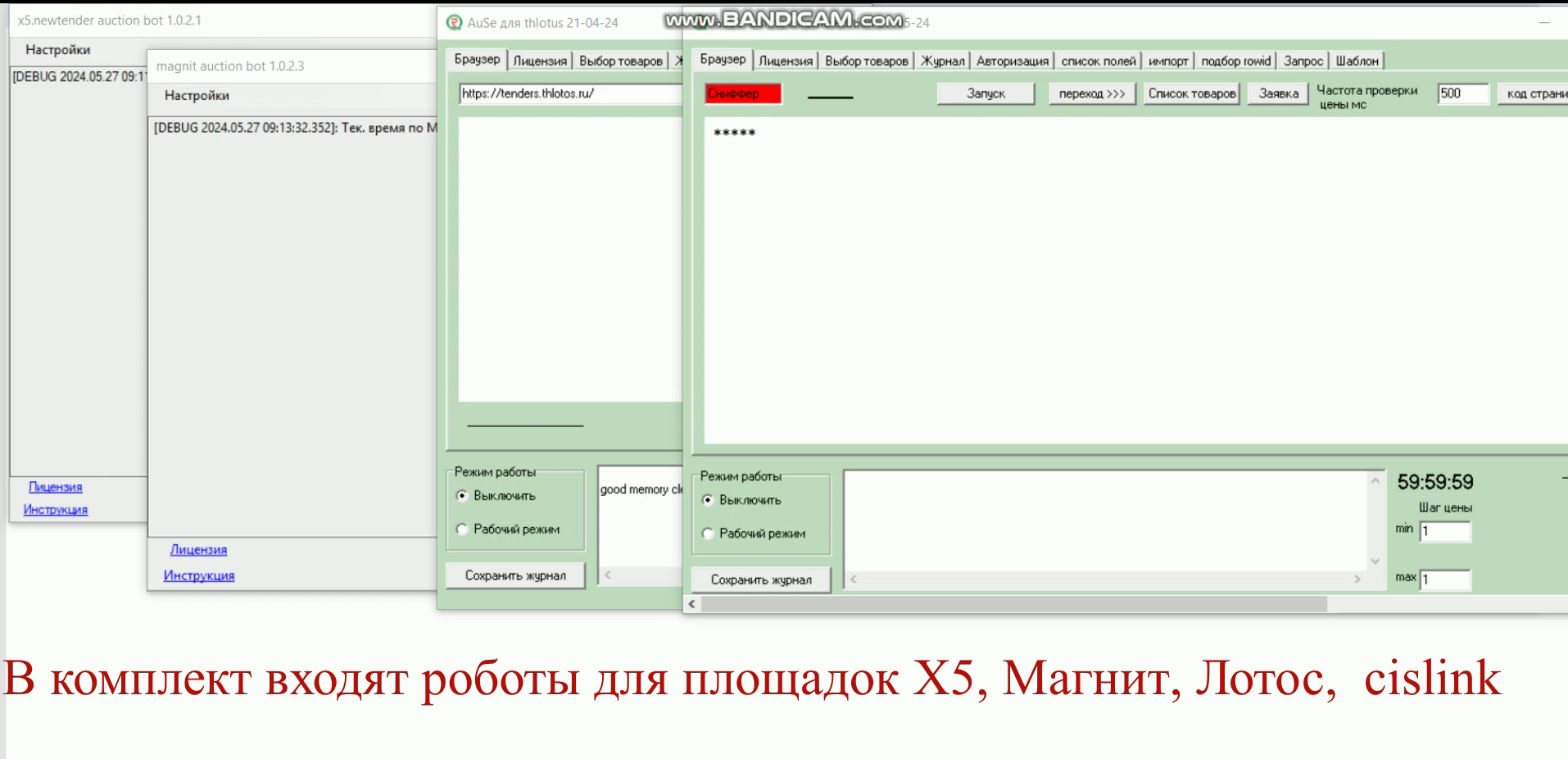This screenshot has height=759, width=1568.
Task: Click Сохранить журнал in thlotus window
Action: tap(515, 575)
